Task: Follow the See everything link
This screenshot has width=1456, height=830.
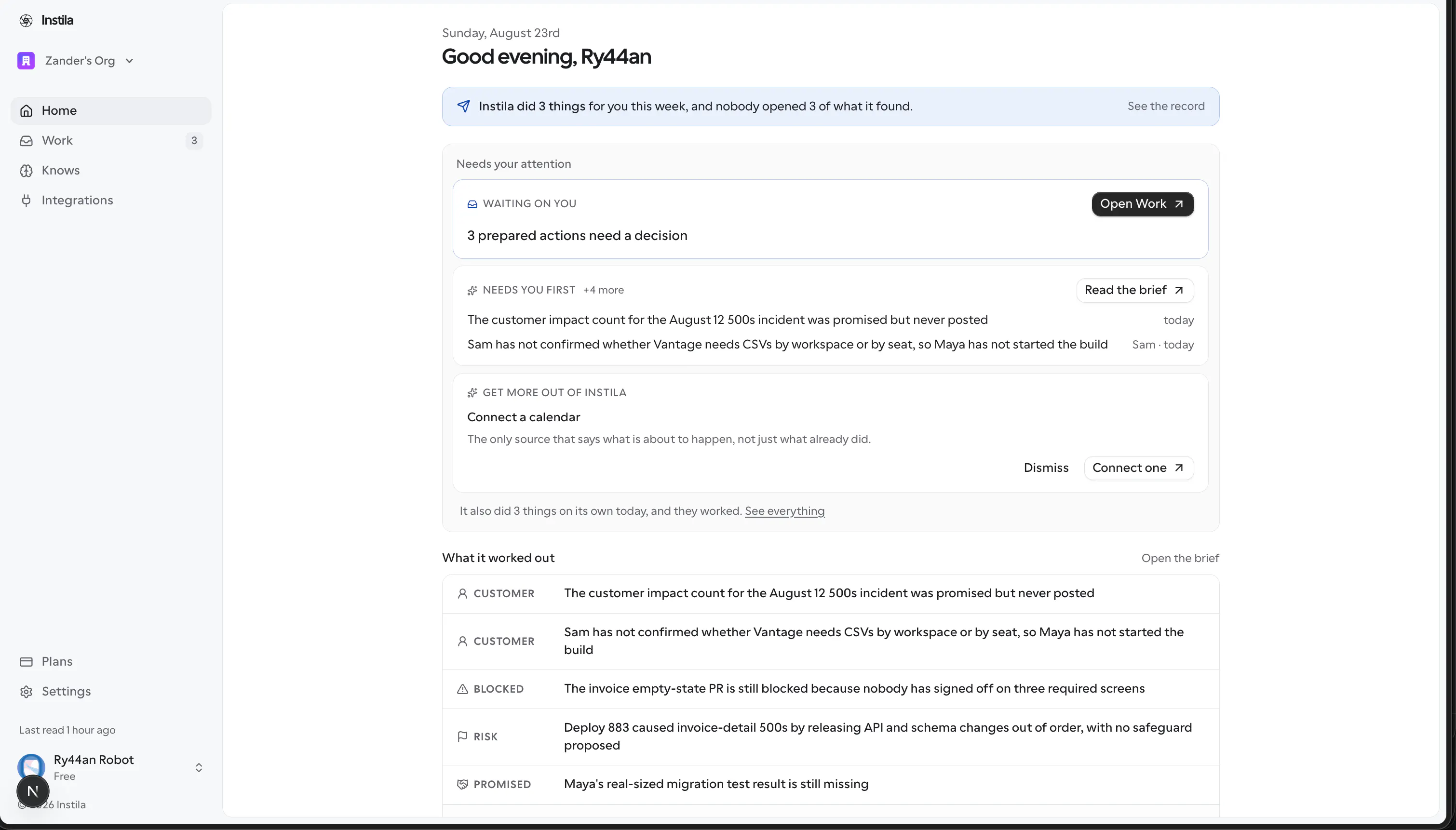Action: pos(784,511)
